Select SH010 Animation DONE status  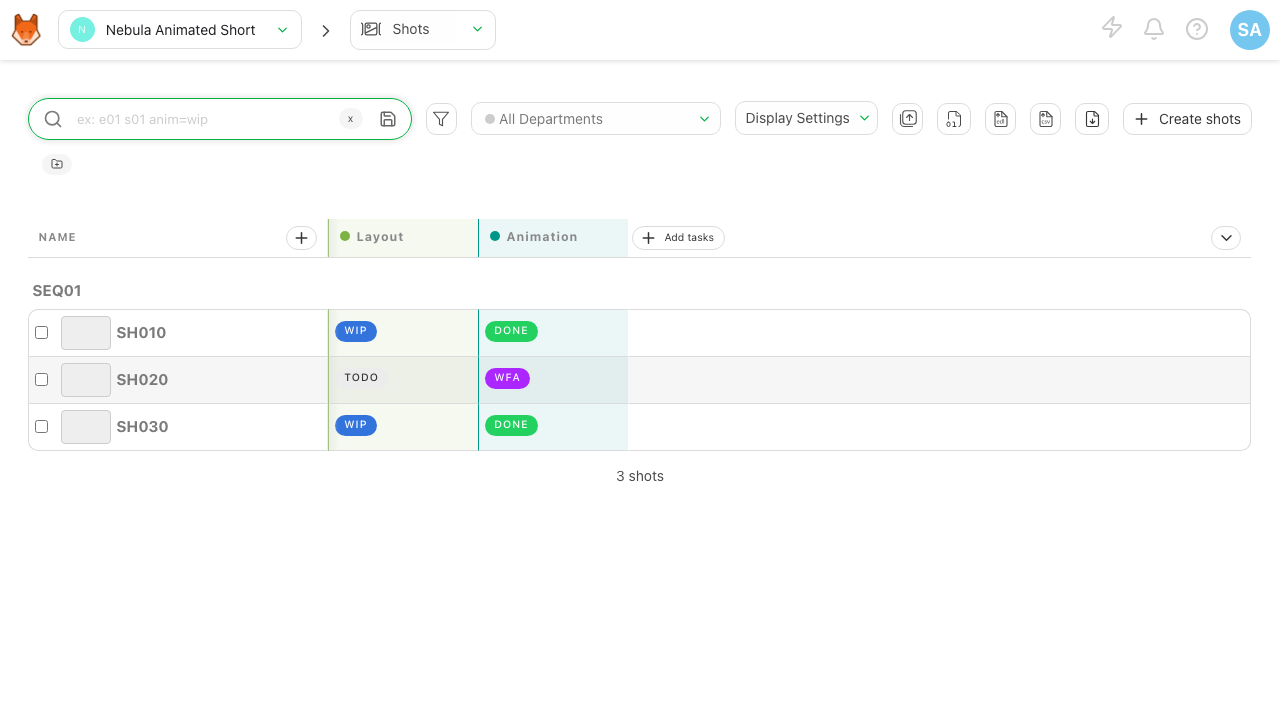click(x=511, y=331)
